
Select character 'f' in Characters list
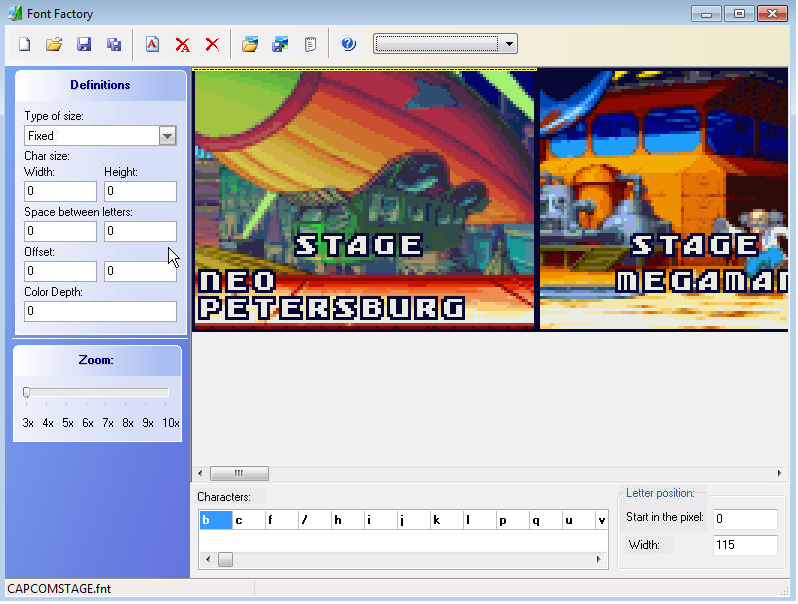[282, 520]
